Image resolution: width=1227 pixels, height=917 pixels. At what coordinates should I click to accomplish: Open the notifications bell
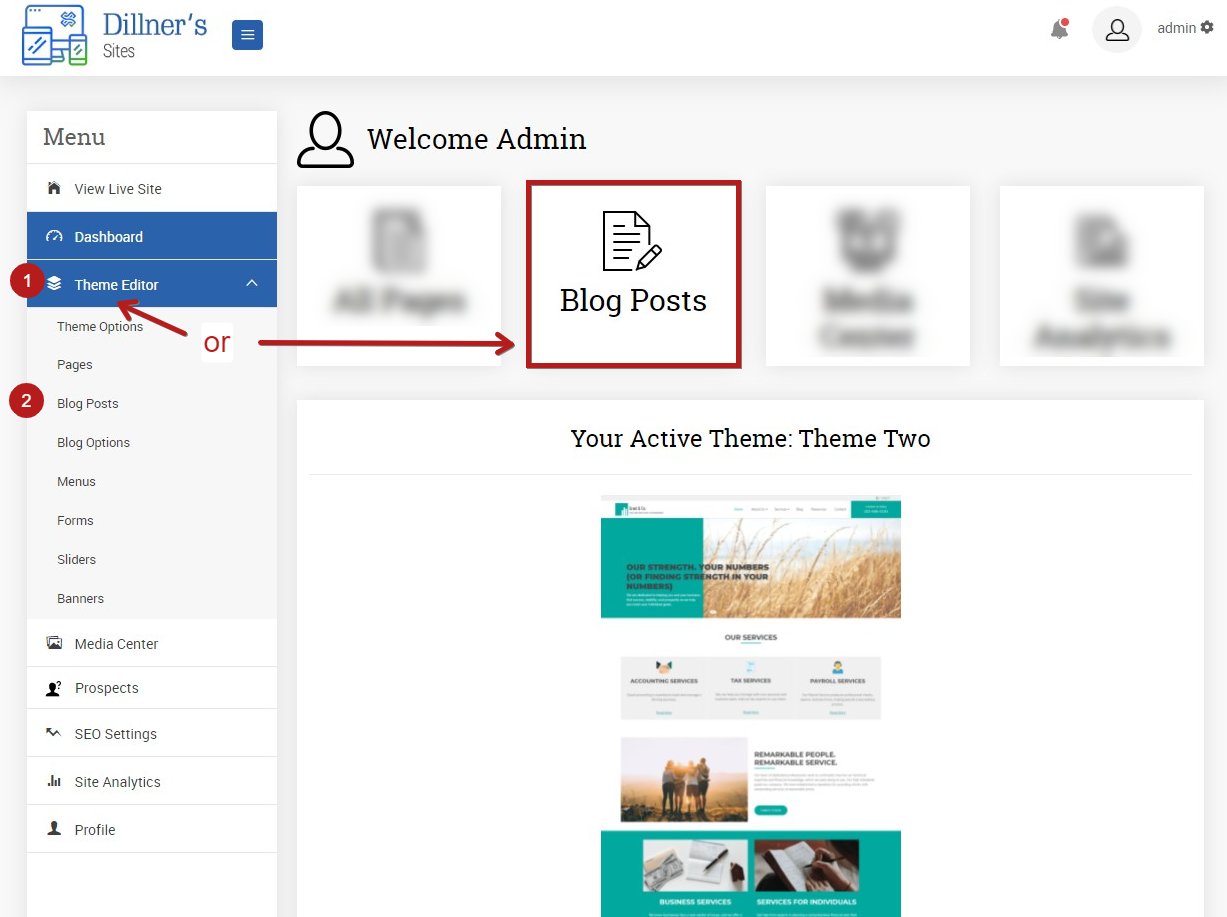click(x=1060, y=29)
